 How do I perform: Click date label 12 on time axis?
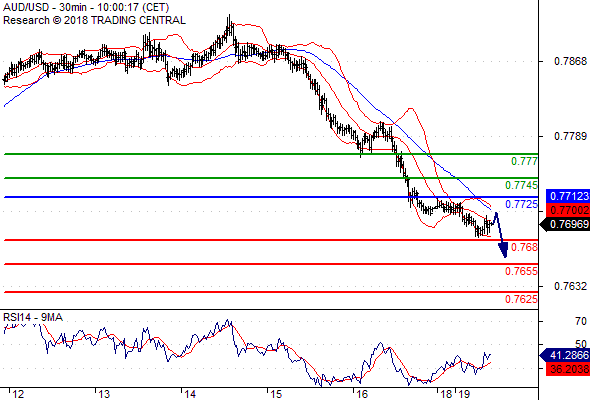[x=18, y=394]
